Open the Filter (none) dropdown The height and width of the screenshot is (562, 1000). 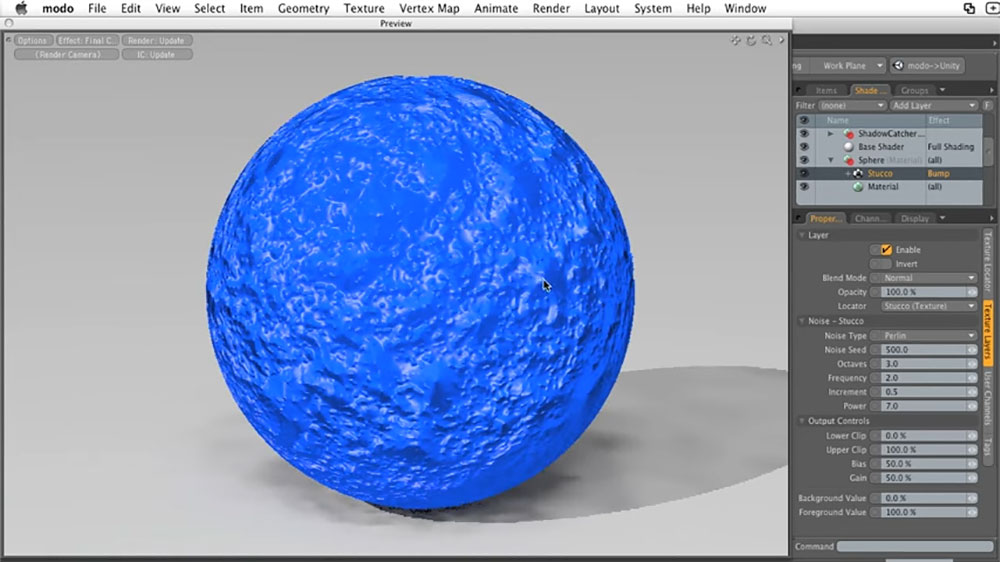[x=851, y=105]
